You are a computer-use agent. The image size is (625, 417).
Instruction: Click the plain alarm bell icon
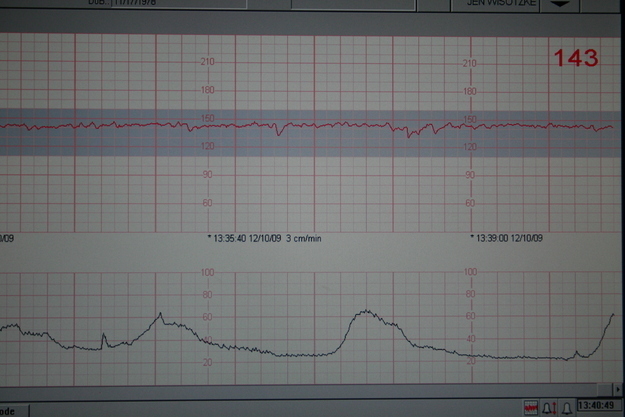pyautogui.click(x=566, y=408)
